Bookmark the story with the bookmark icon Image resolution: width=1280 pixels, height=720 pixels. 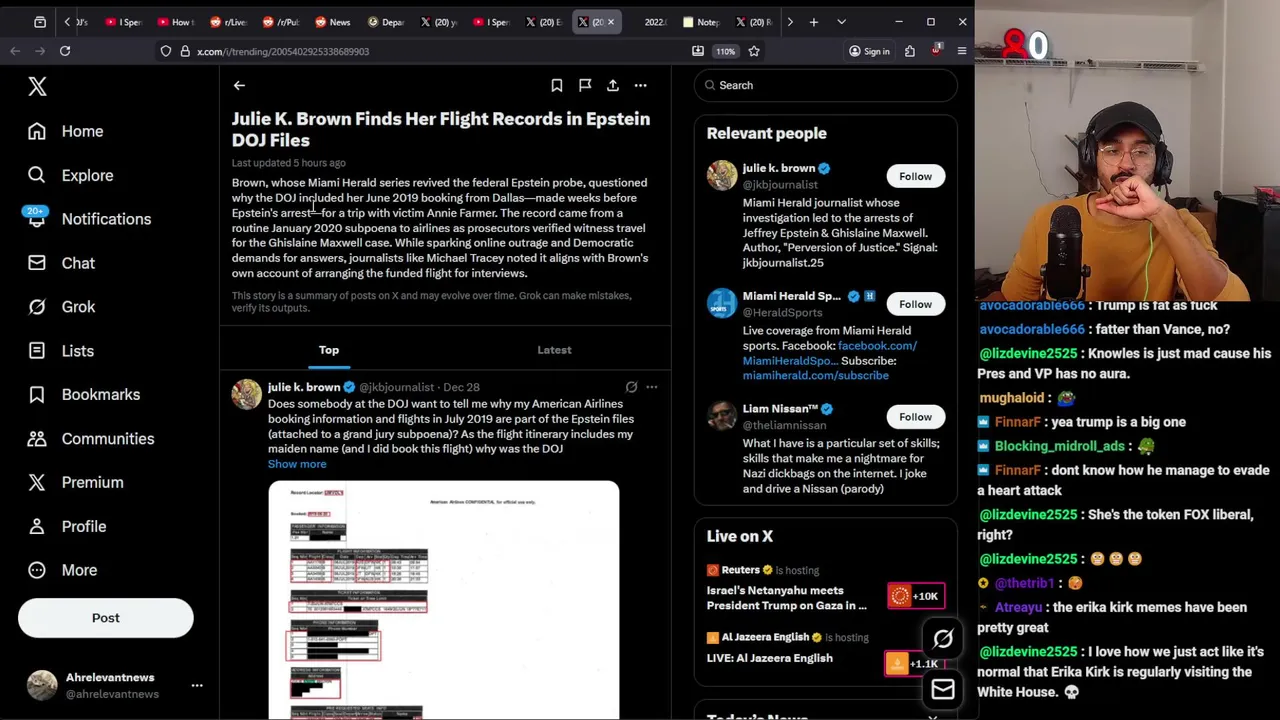coord(557,85)
